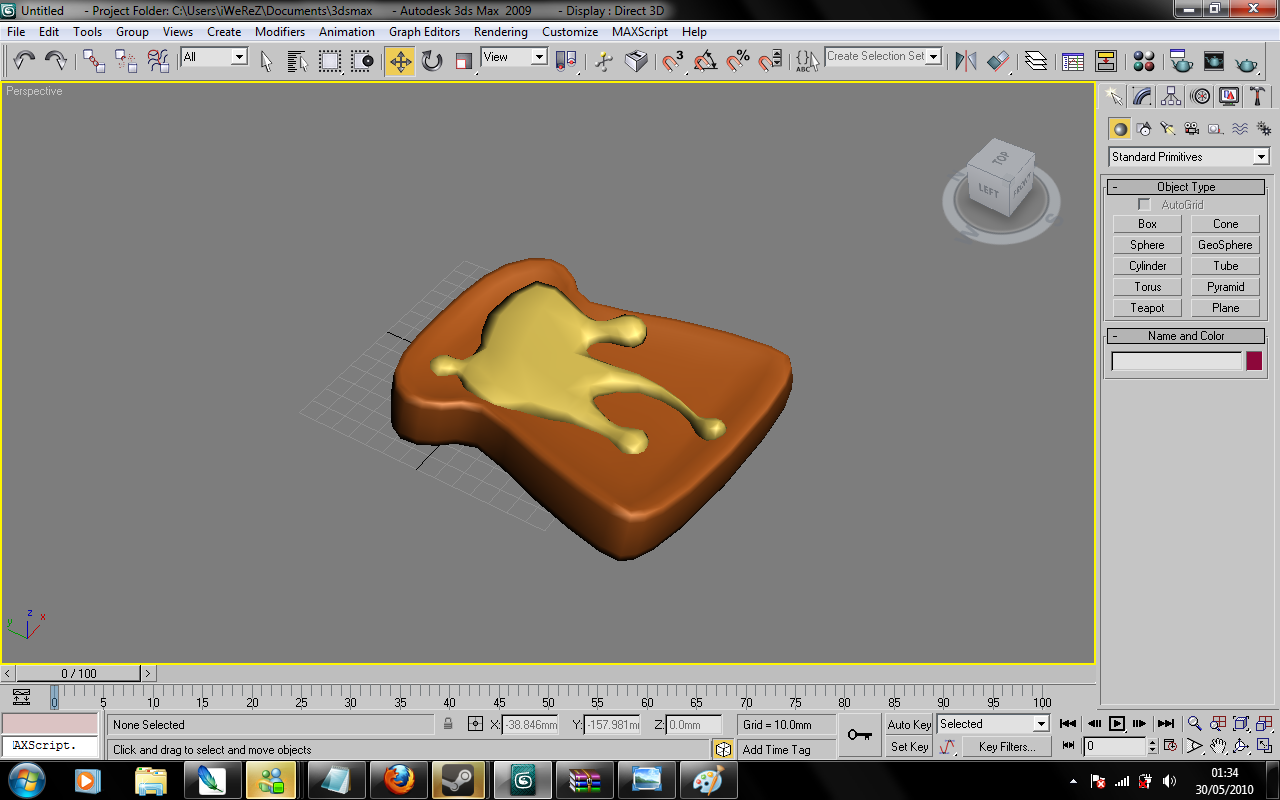1280x800 pixels.
Task: Expand the selection filter All dropdown
Action: point(214,58)
